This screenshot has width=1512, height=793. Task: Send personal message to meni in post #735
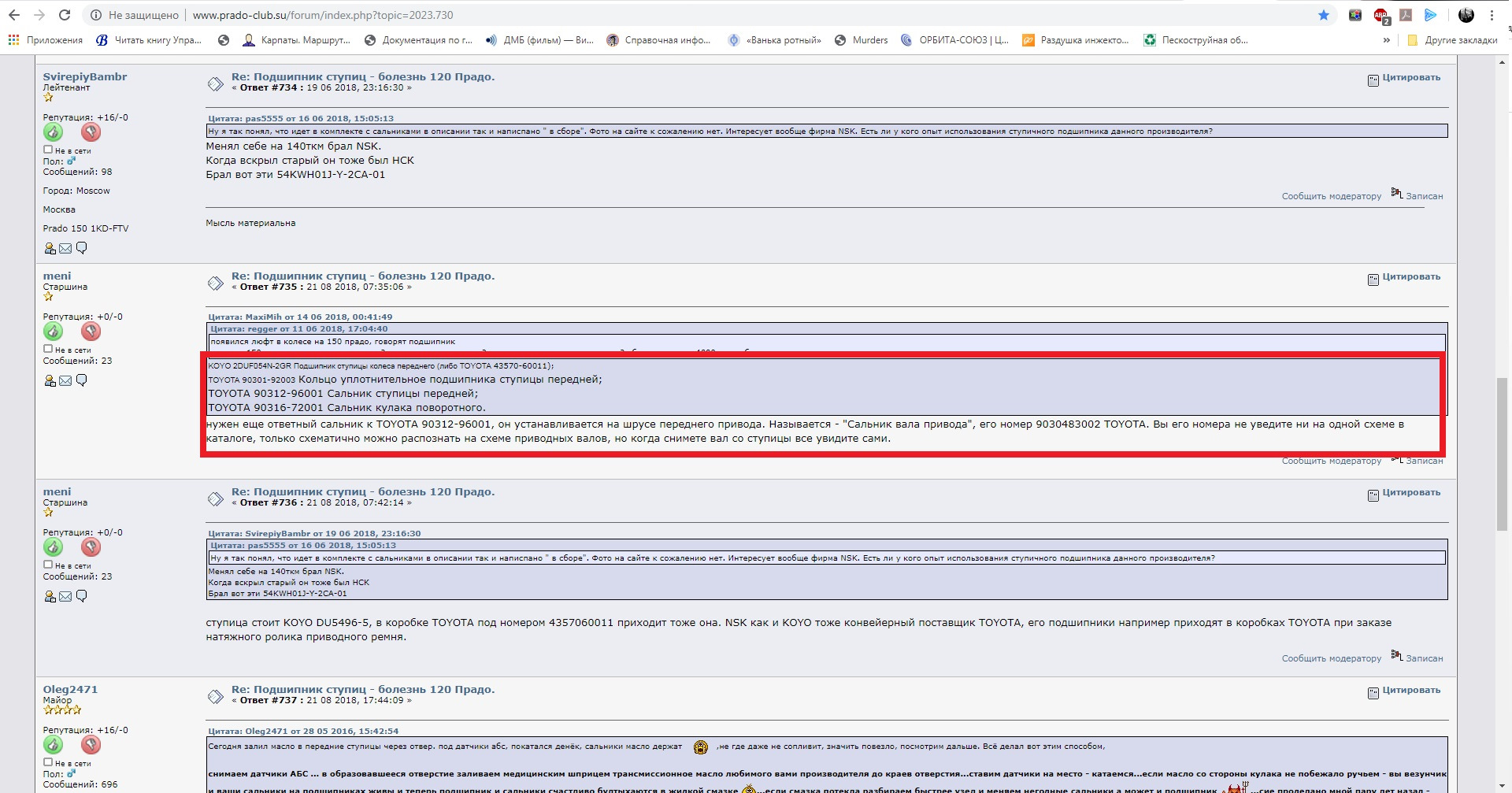click(x=81, y=380)
